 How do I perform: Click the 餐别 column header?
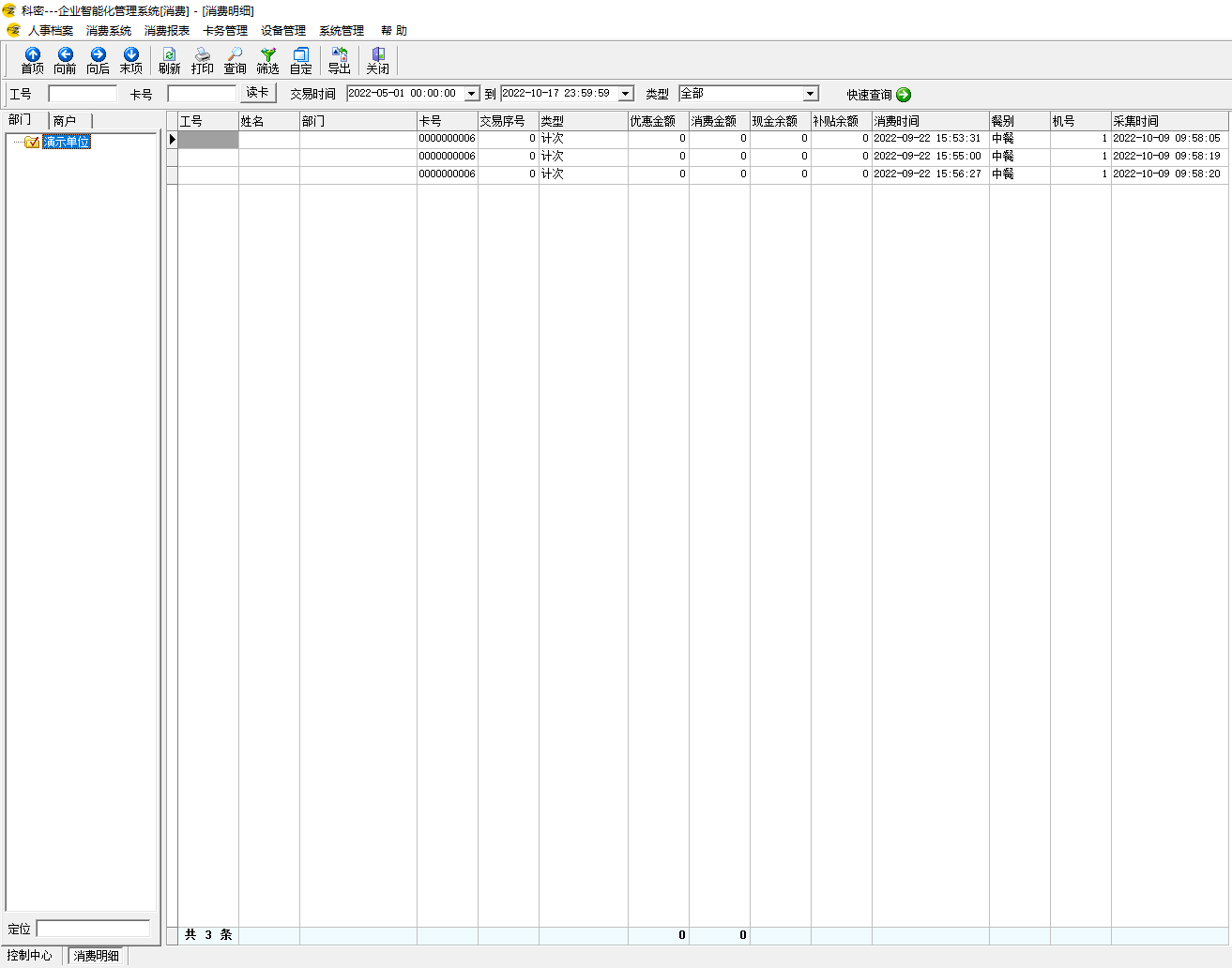[1020, 121]
